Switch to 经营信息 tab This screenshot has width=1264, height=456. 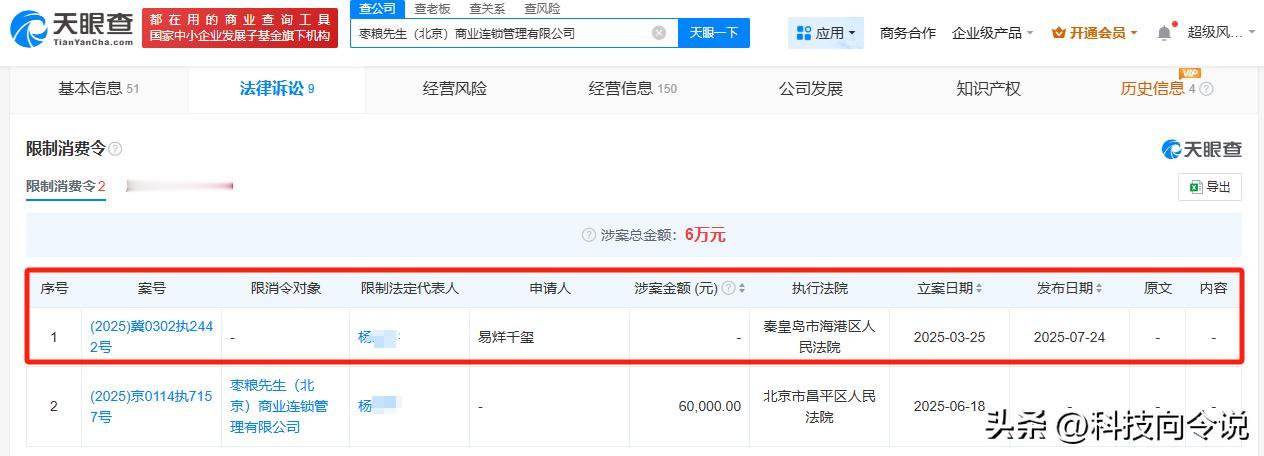632,88
